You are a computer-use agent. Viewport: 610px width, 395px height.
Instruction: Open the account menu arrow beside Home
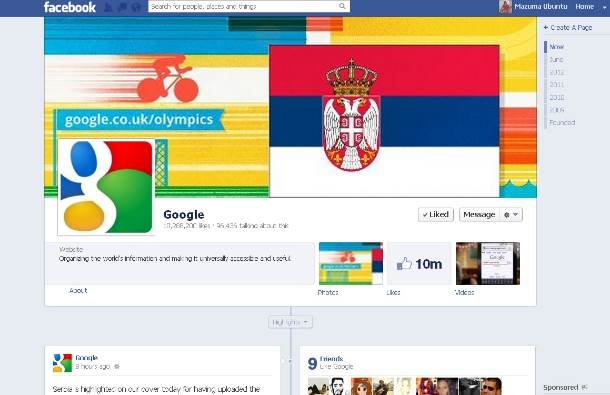(604, 7)
